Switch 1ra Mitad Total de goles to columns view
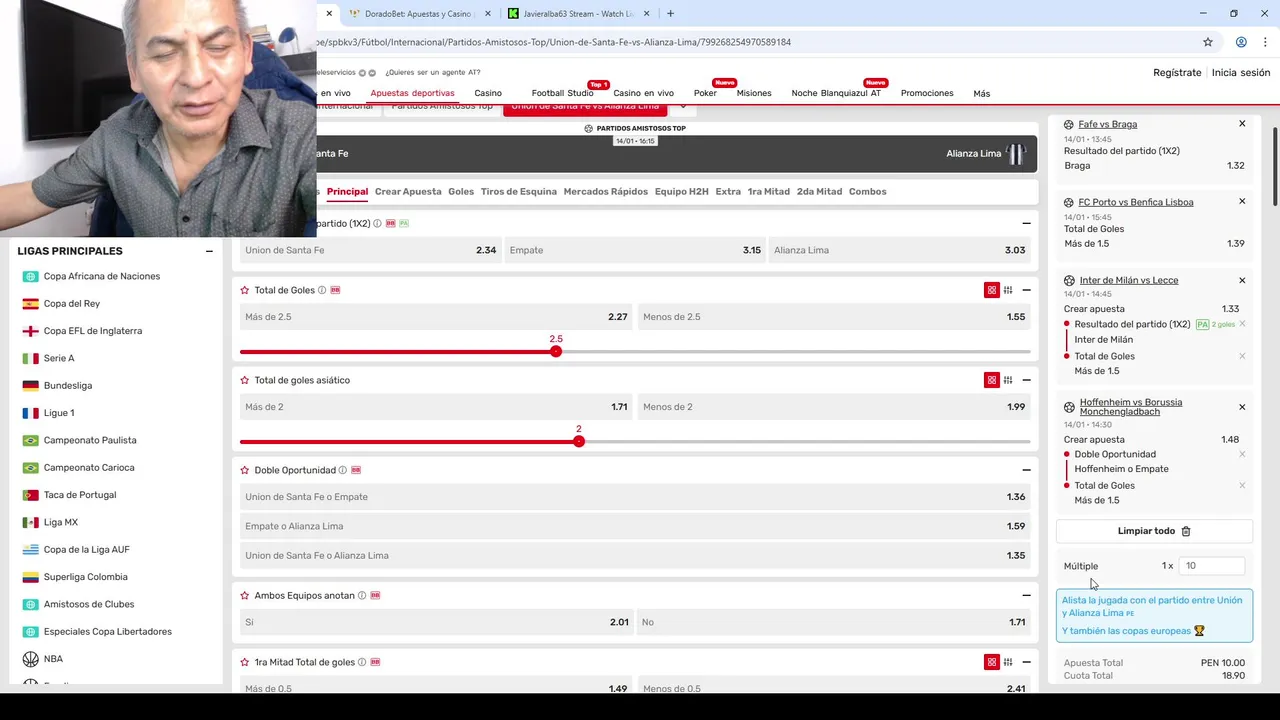The image size is (1280, 720). (1008, 662)
